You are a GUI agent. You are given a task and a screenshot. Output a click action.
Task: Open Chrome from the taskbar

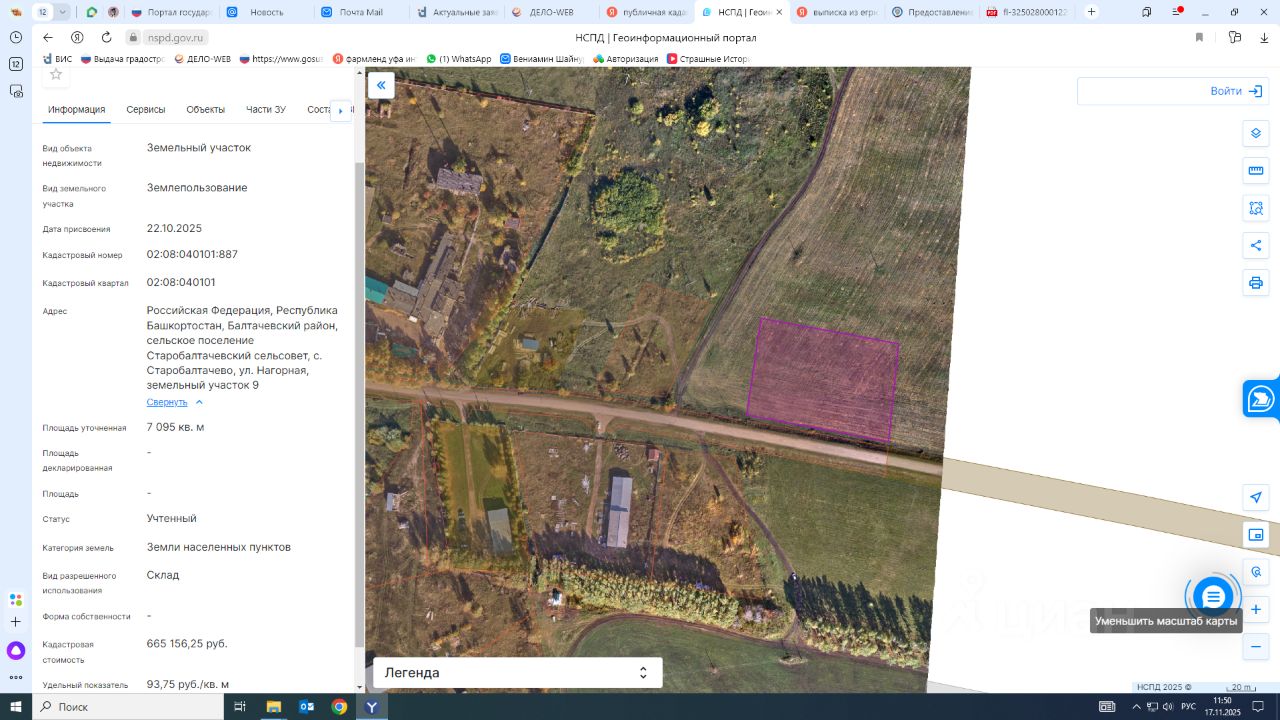pos(339,707)
